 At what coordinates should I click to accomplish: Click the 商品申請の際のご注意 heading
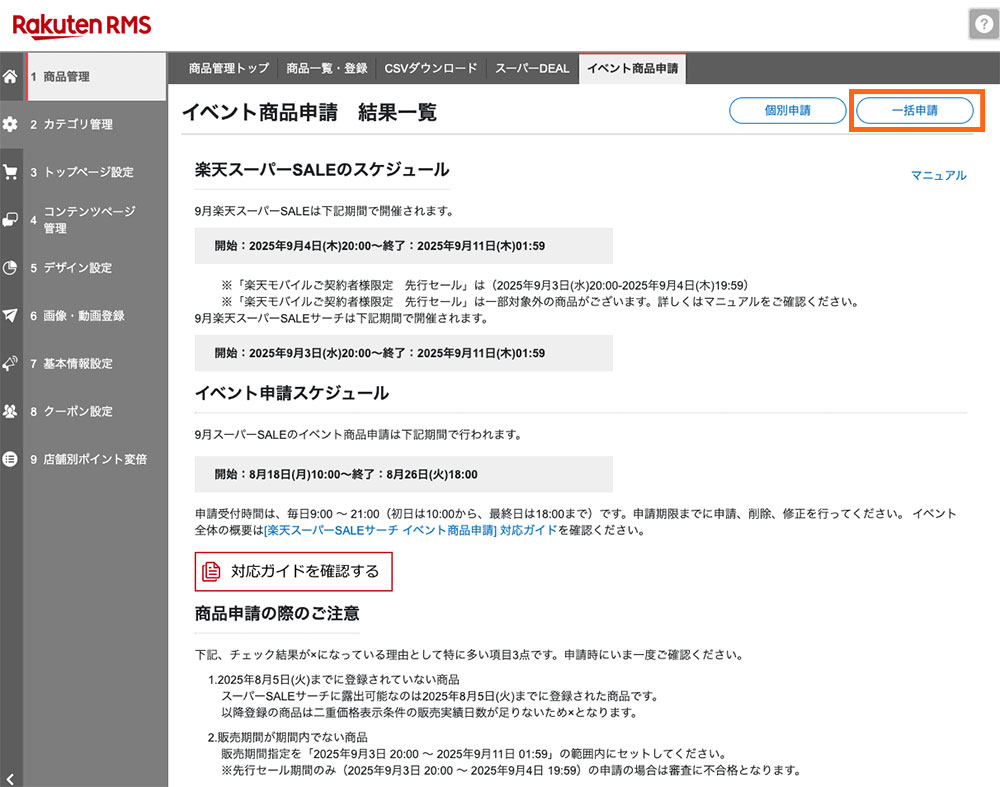[277, 614]
